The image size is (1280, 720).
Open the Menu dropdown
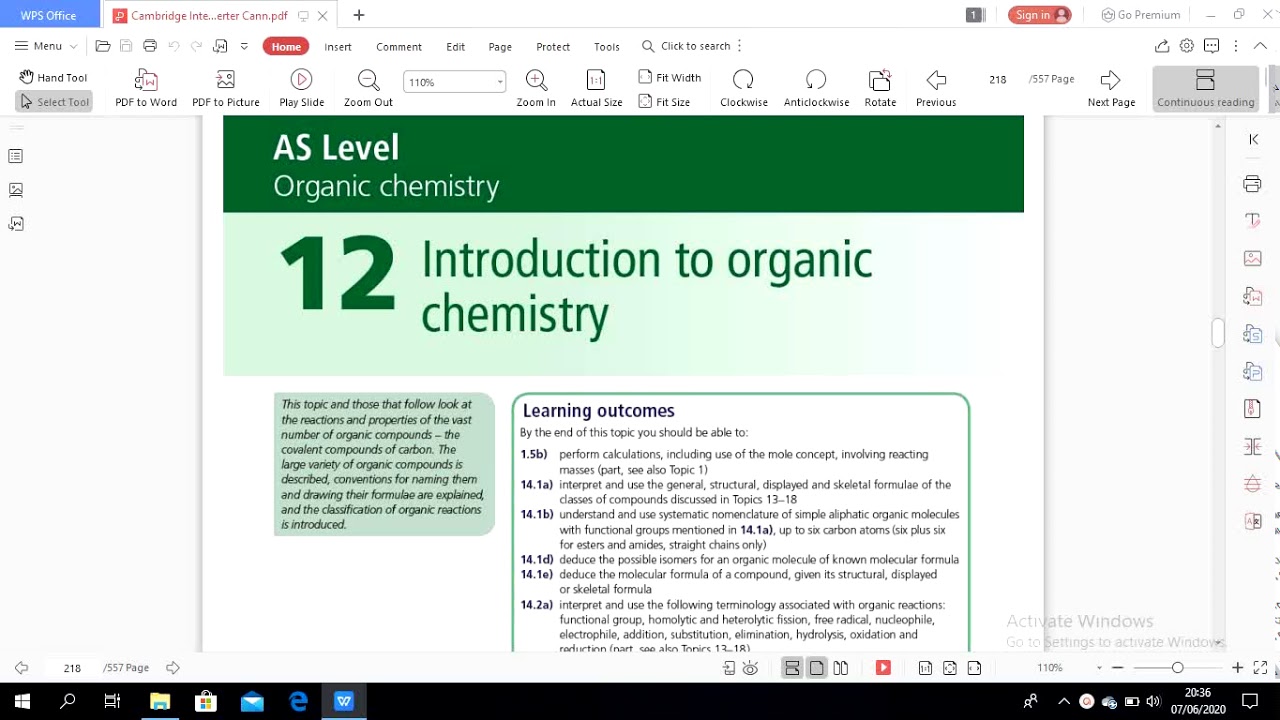pos(45,46)
